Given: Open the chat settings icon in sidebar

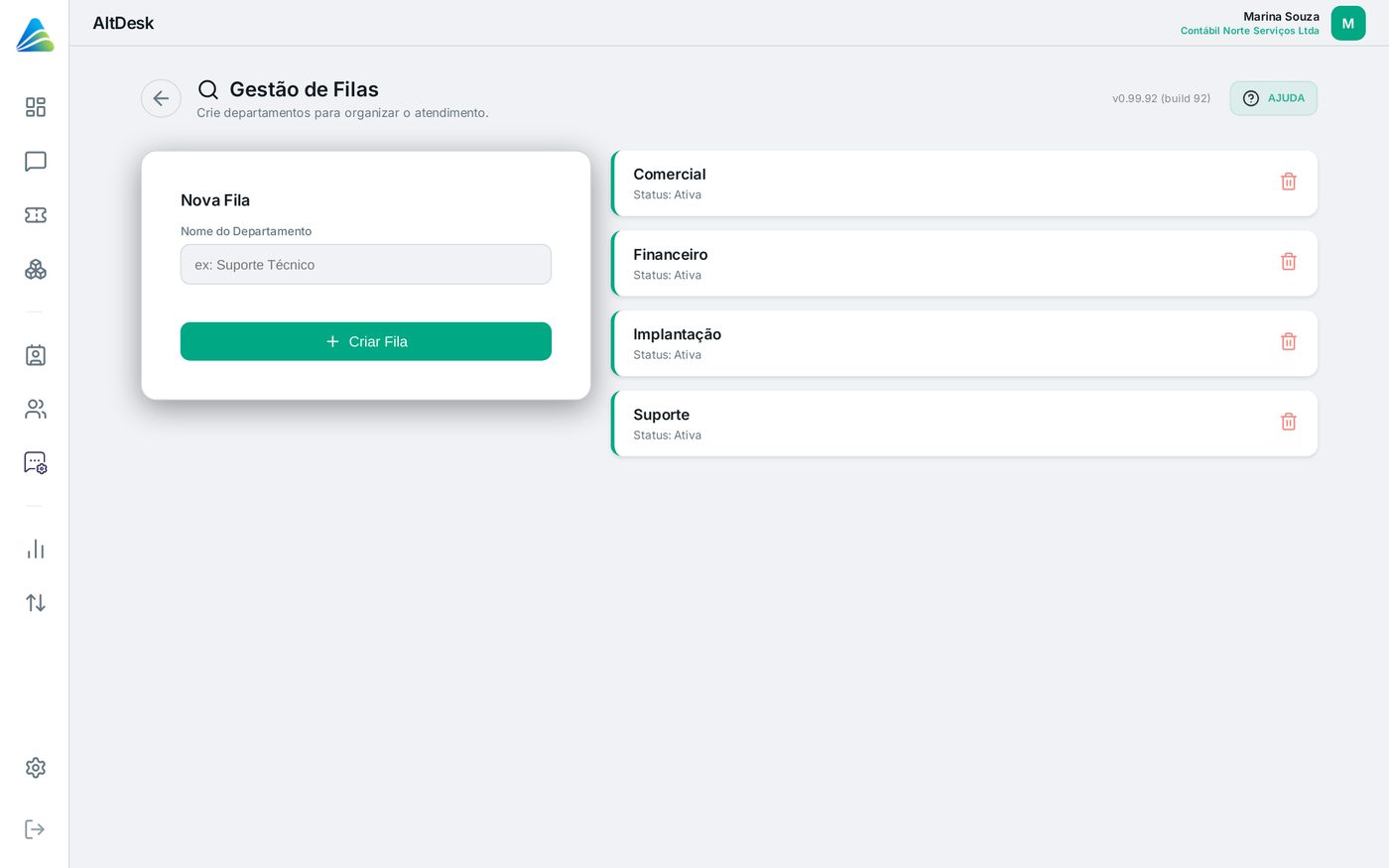Looking at the screenshot, I should 36,463.
